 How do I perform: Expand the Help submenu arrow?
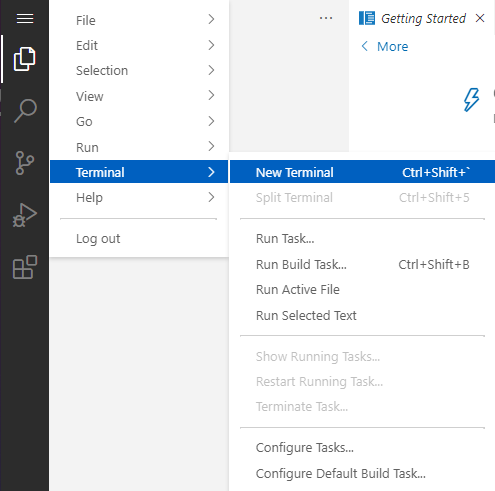click(x=211, y=197)
